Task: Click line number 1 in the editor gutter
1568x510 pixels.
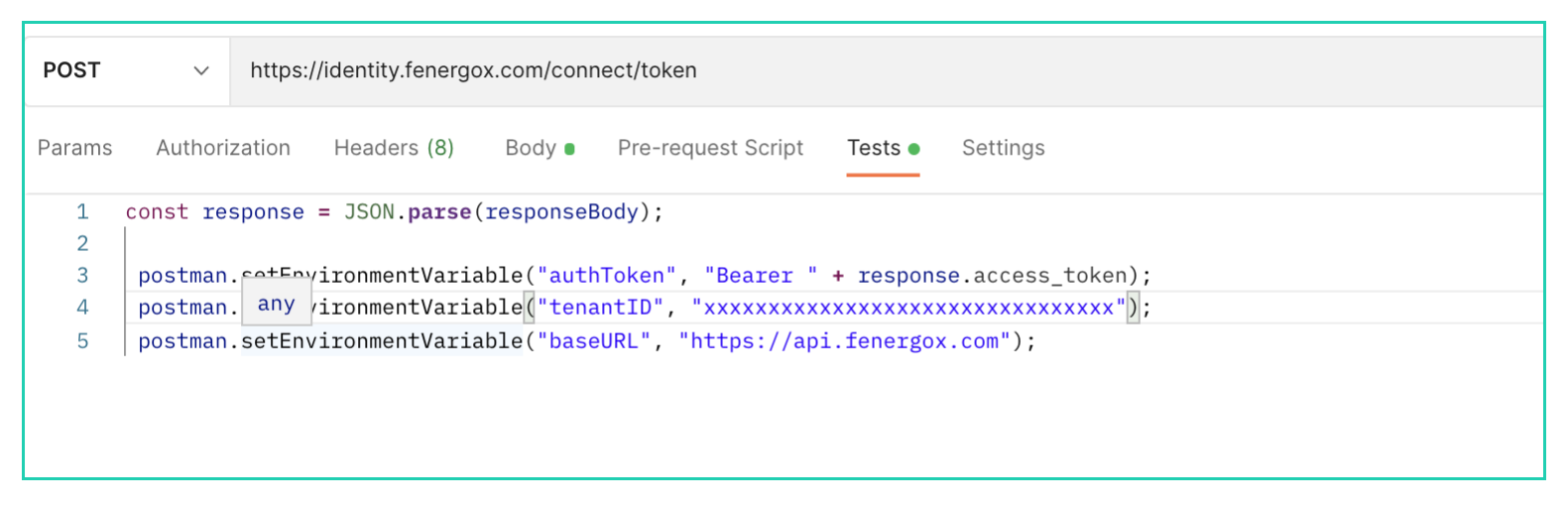Action: coord(82,211)
